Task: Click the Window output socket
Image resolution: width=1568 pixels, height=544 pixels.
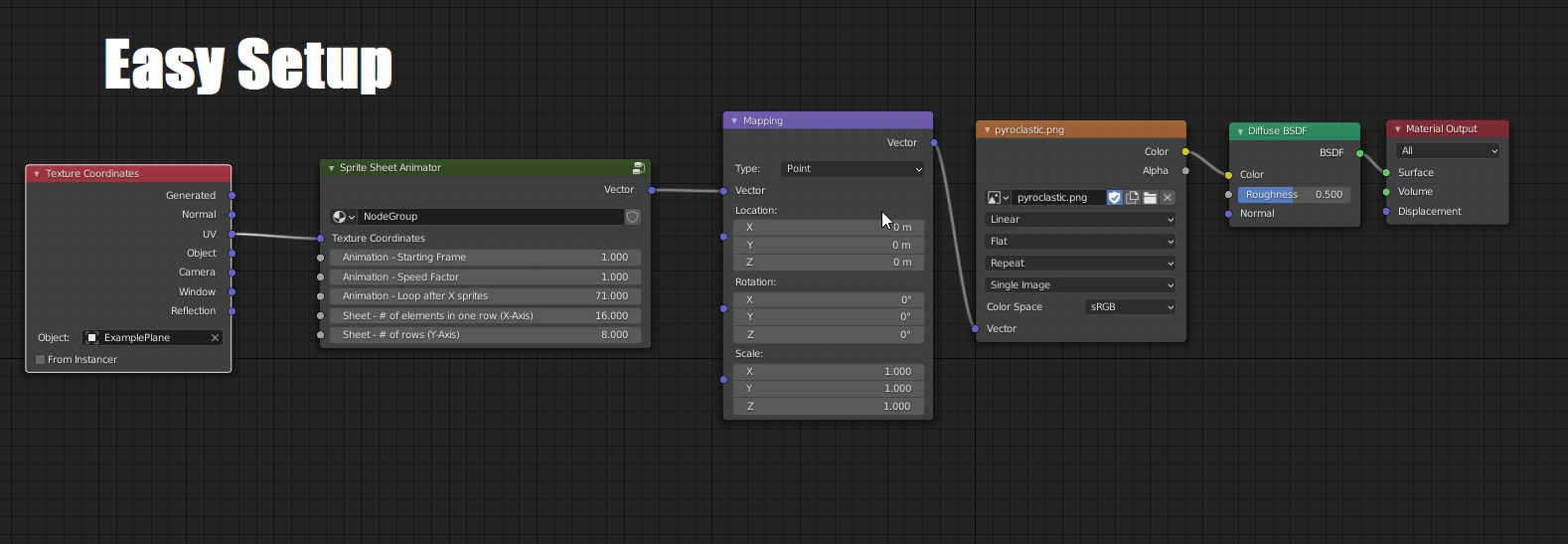Action: pyautogui.click(x=232, y=292)
